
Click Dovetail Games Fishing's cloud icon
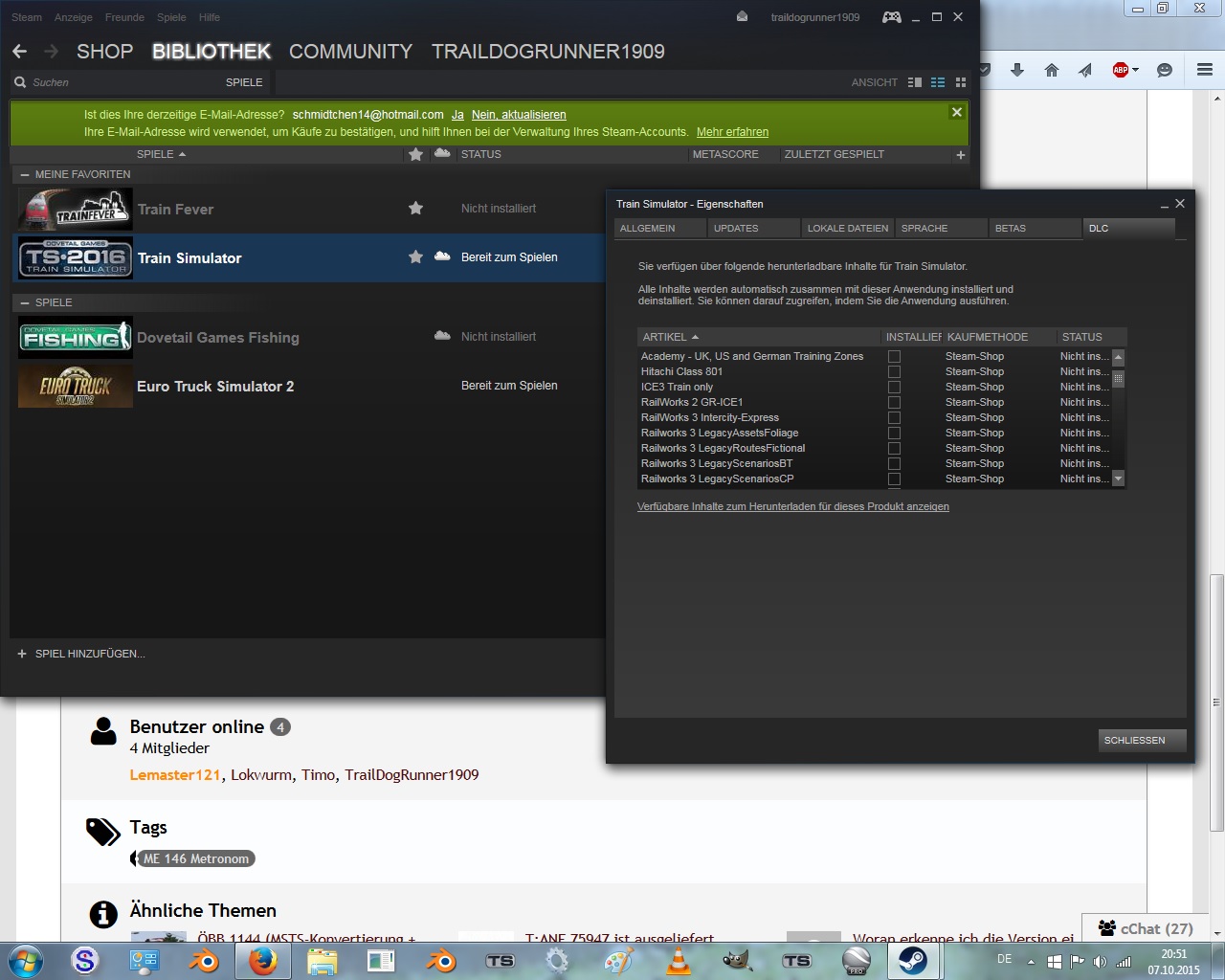(x=442, y=336)
